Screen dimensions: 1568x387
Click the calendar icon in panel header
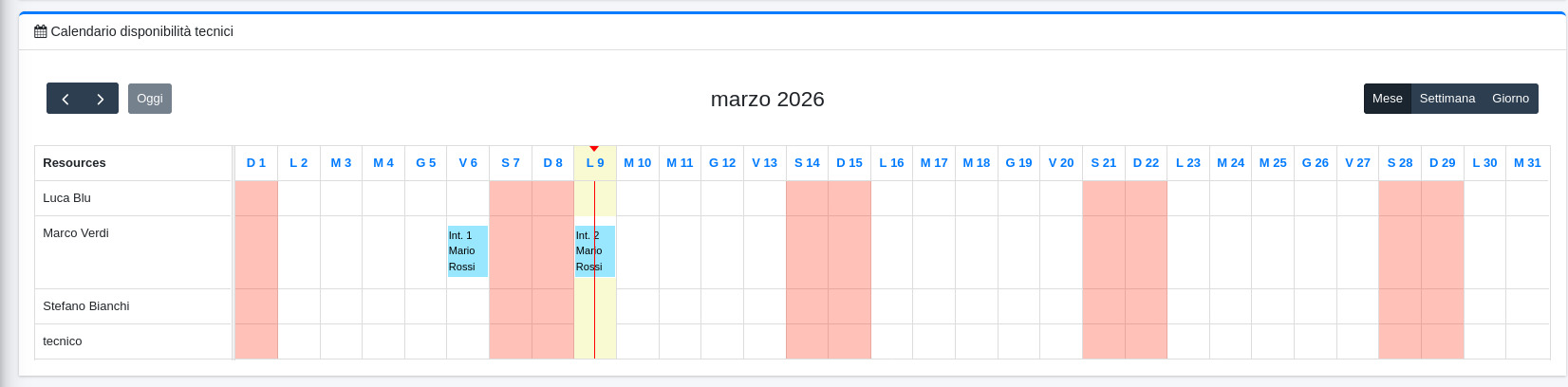pos(40,31)
